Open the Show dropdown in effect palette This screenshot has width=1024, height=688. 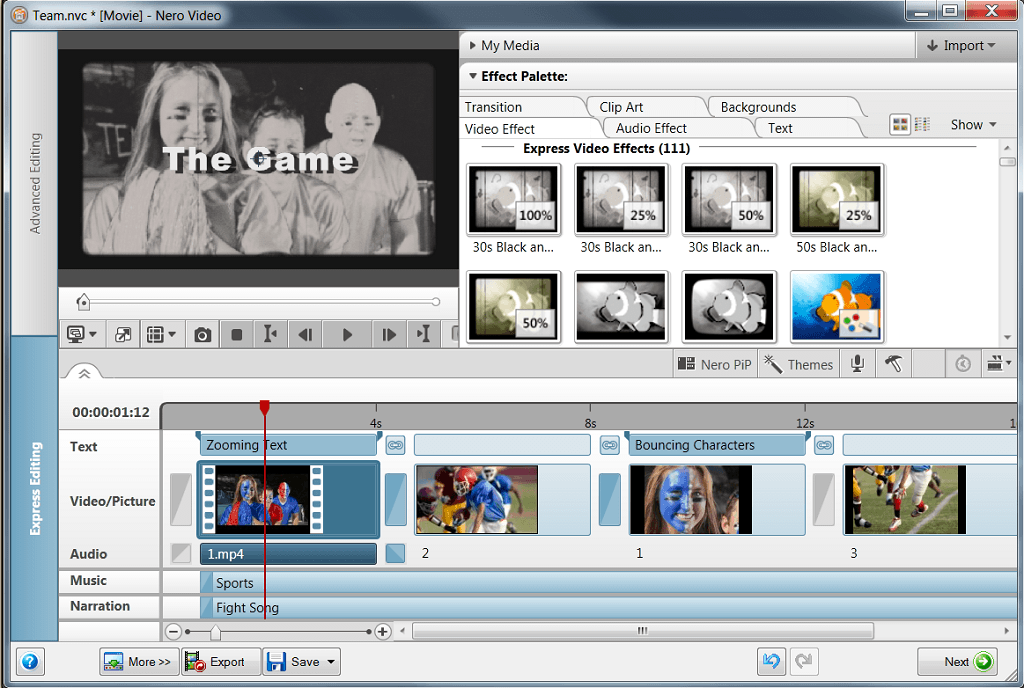click(x=973, y=125)
